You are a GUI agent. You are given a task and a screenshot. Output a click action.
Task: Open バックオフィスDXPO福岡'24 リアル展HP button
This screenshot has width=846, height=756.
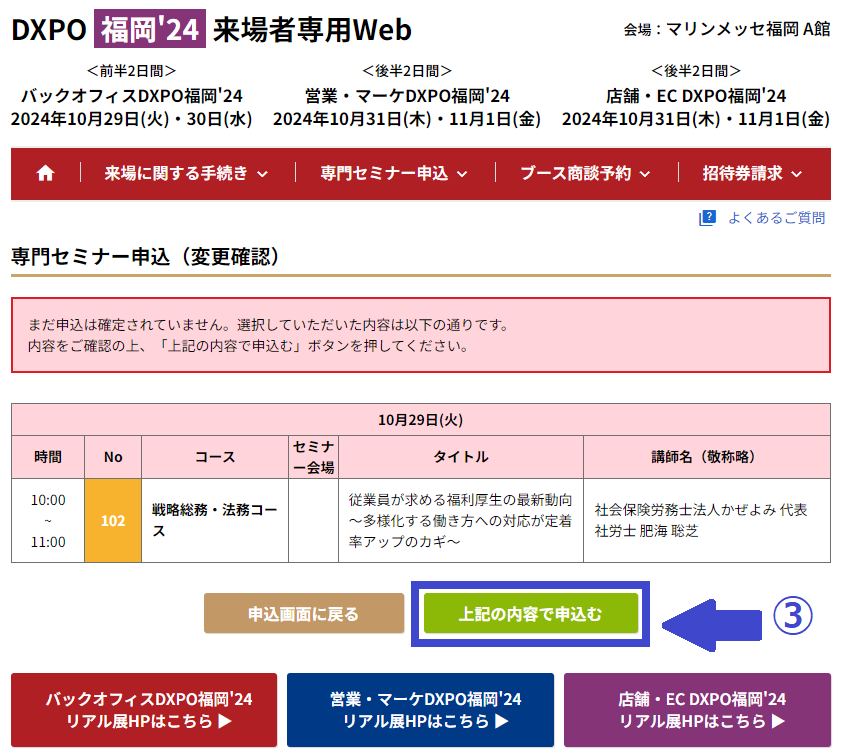(144, 710)
